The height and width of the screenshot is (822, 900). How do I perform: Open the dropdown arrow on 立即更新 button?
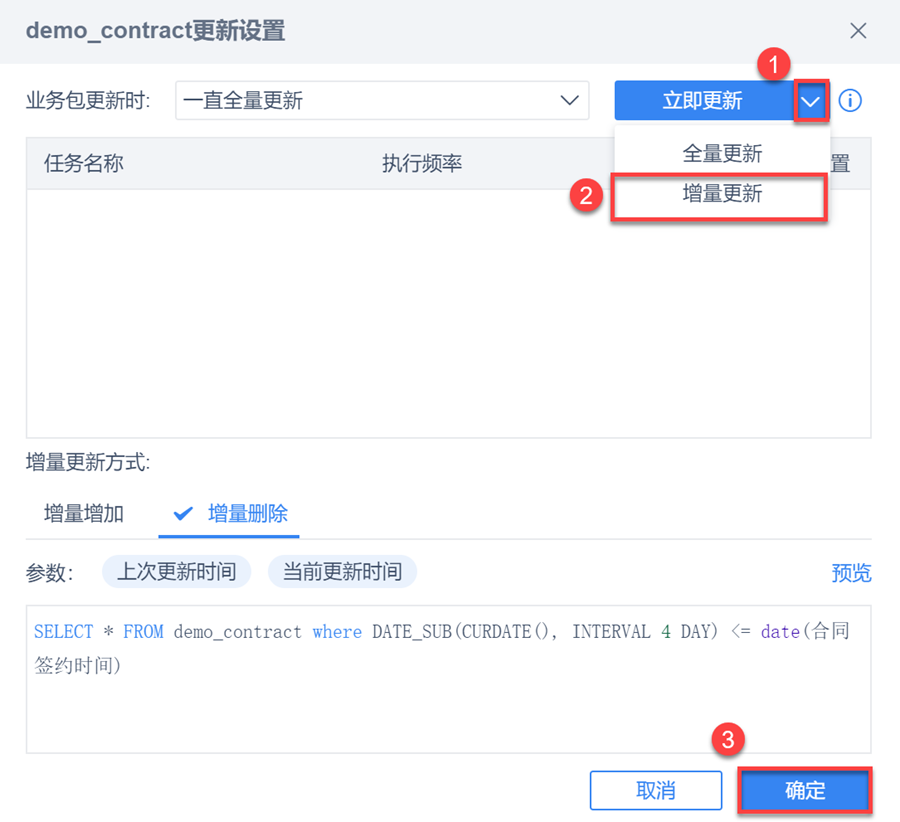click(810, 101)
